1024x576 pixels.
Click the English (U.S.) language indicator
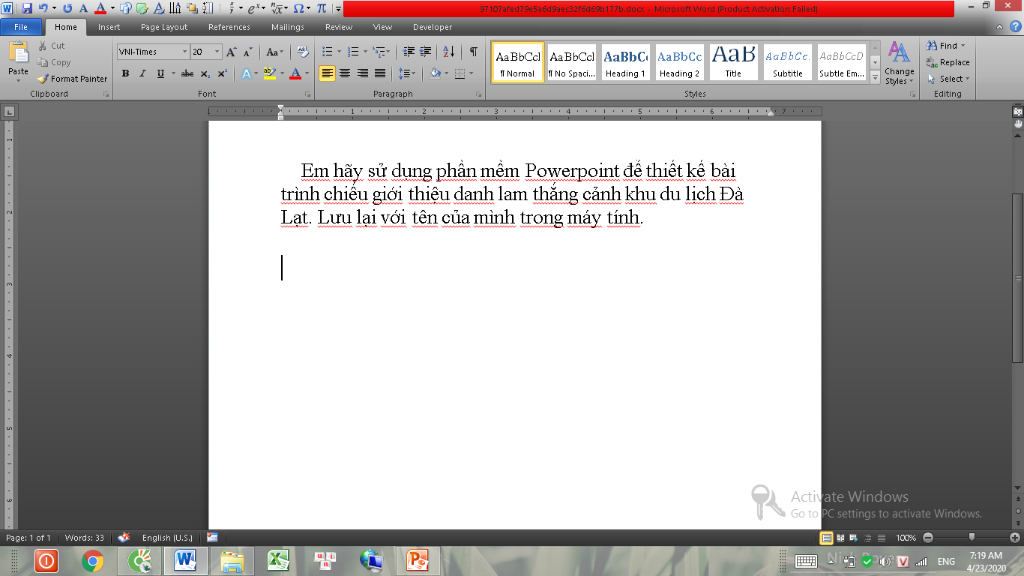[x=167, y=537]
